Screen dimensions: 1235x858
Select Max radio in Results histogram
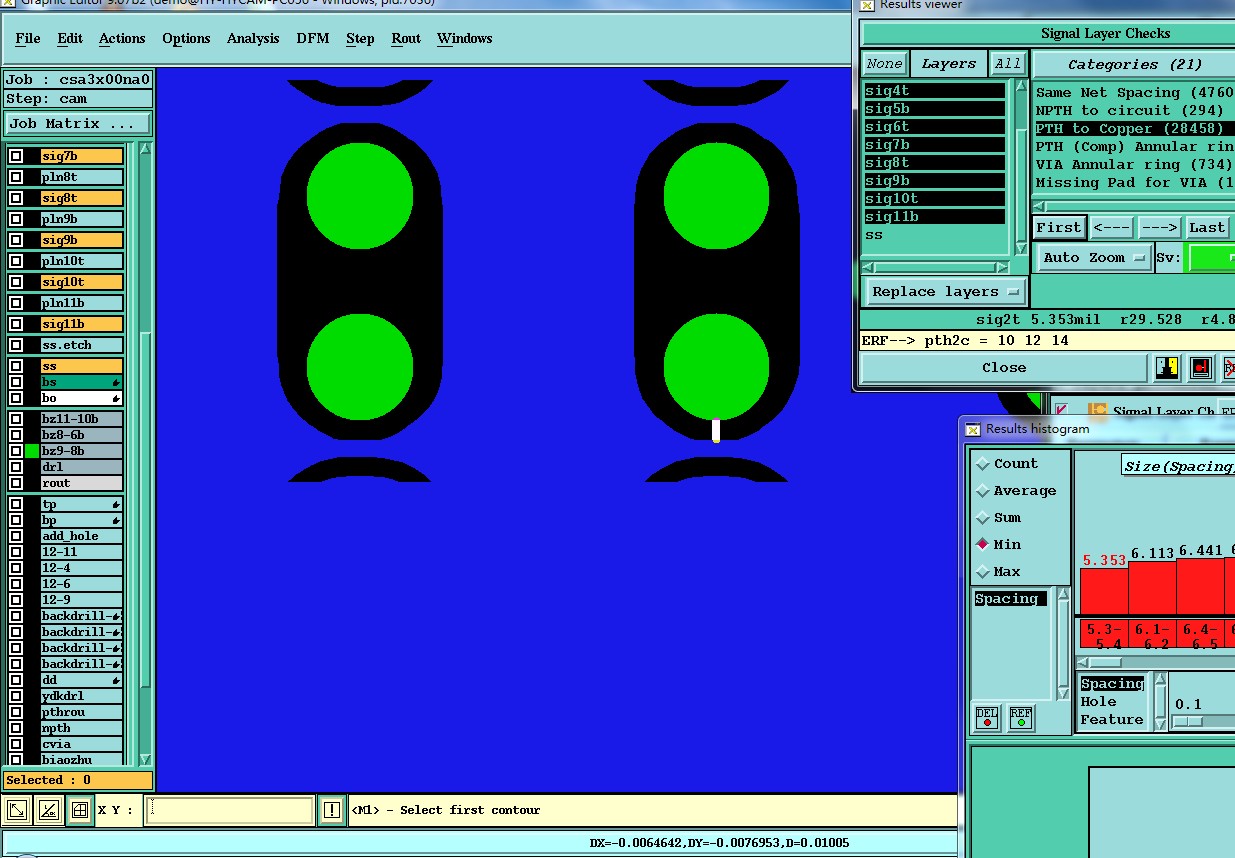pos(983,572)
